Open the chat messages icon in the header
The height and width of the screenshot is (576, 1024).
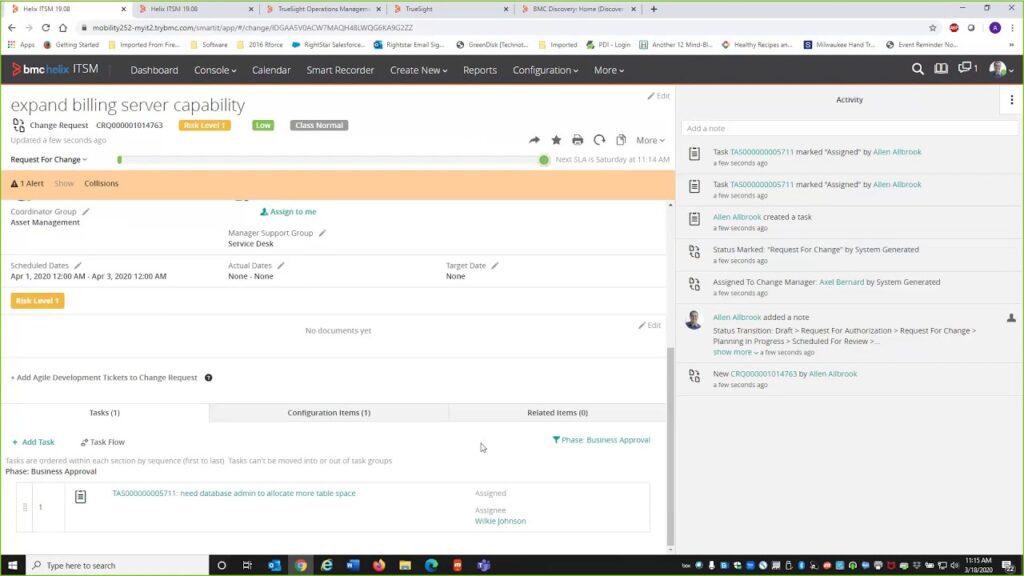pyautogui.click(x=967, y=69)
